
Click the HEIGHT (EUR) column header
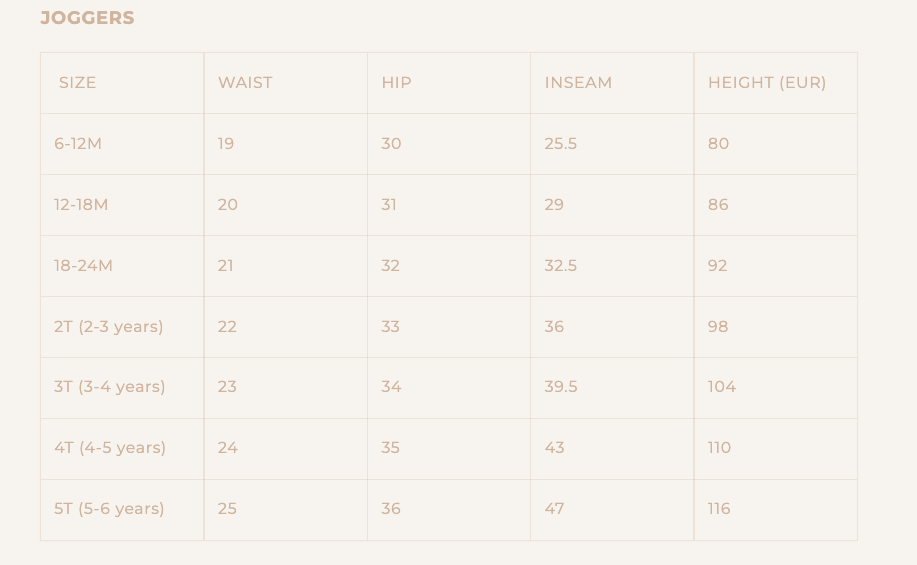tap(767, 83)
